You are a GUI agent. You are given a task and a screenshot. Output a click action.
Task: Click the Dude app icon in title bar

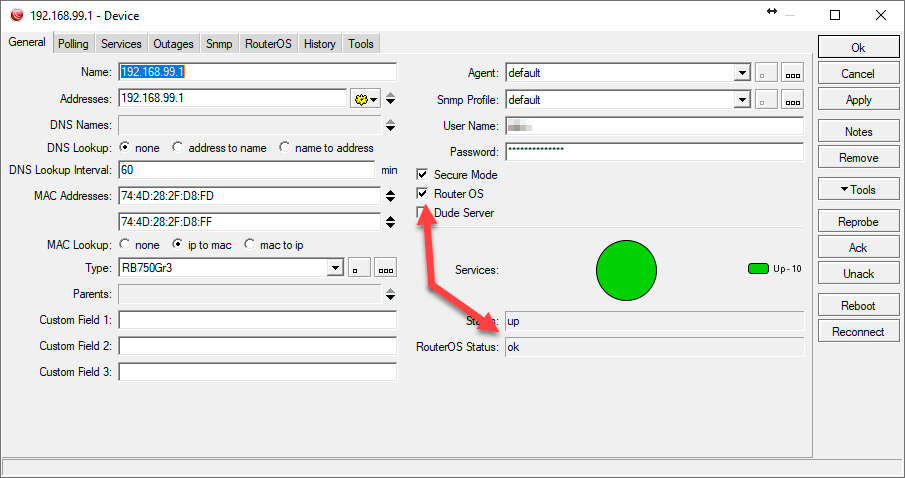[17, 16]
